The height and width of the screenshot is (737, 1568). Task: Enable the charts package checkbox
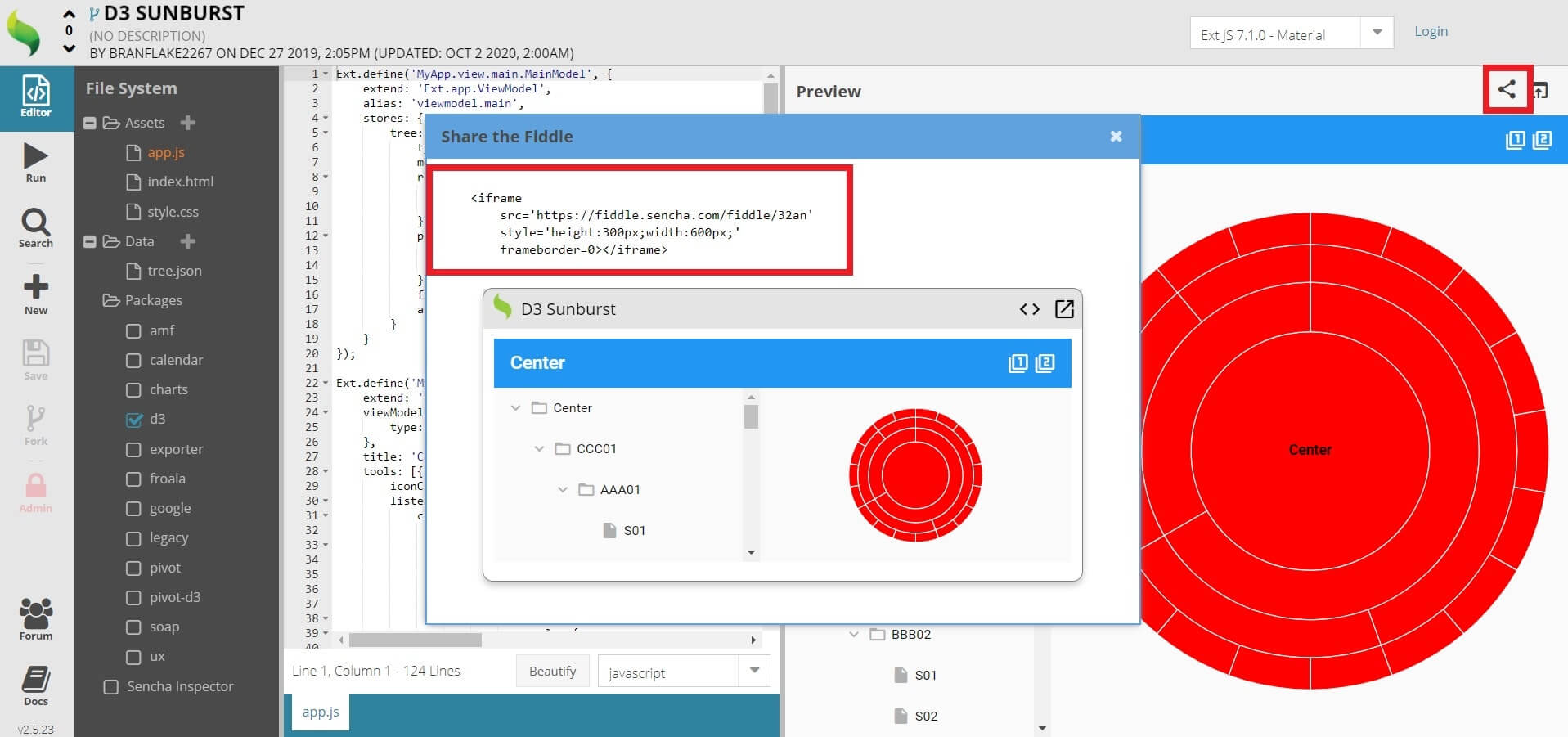coord(133,389)
